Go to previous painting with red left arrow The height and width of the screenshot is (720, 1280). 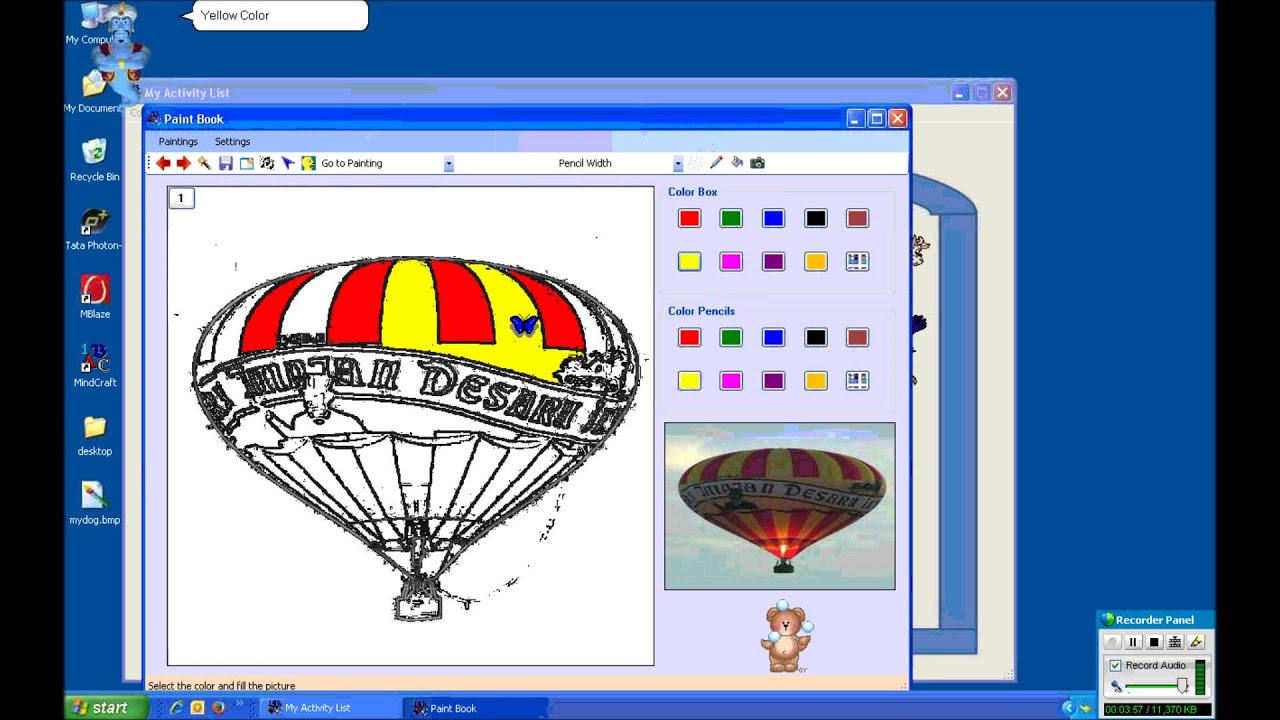click(163, 163)
